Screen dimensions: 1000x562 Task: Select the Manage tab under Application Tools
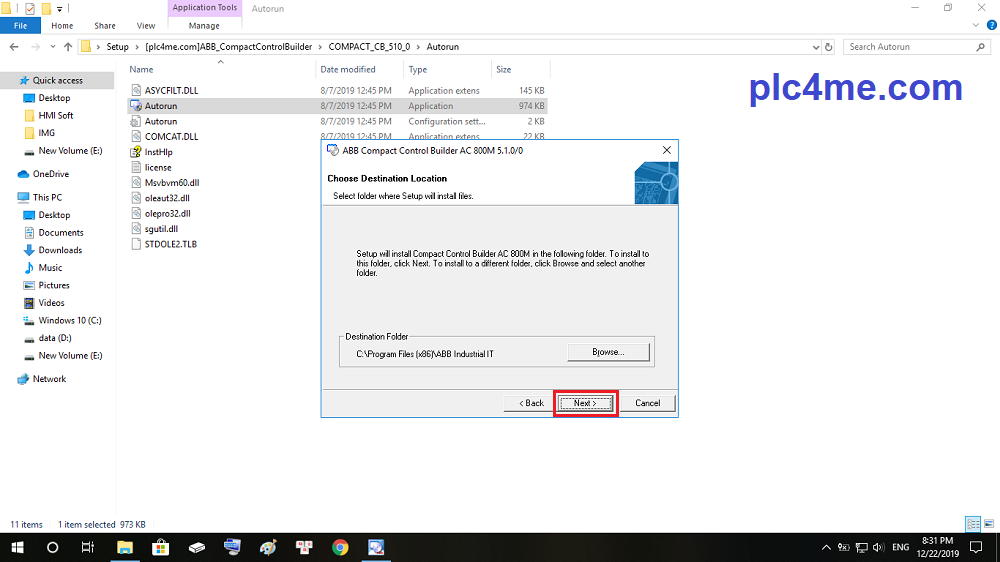204,26
